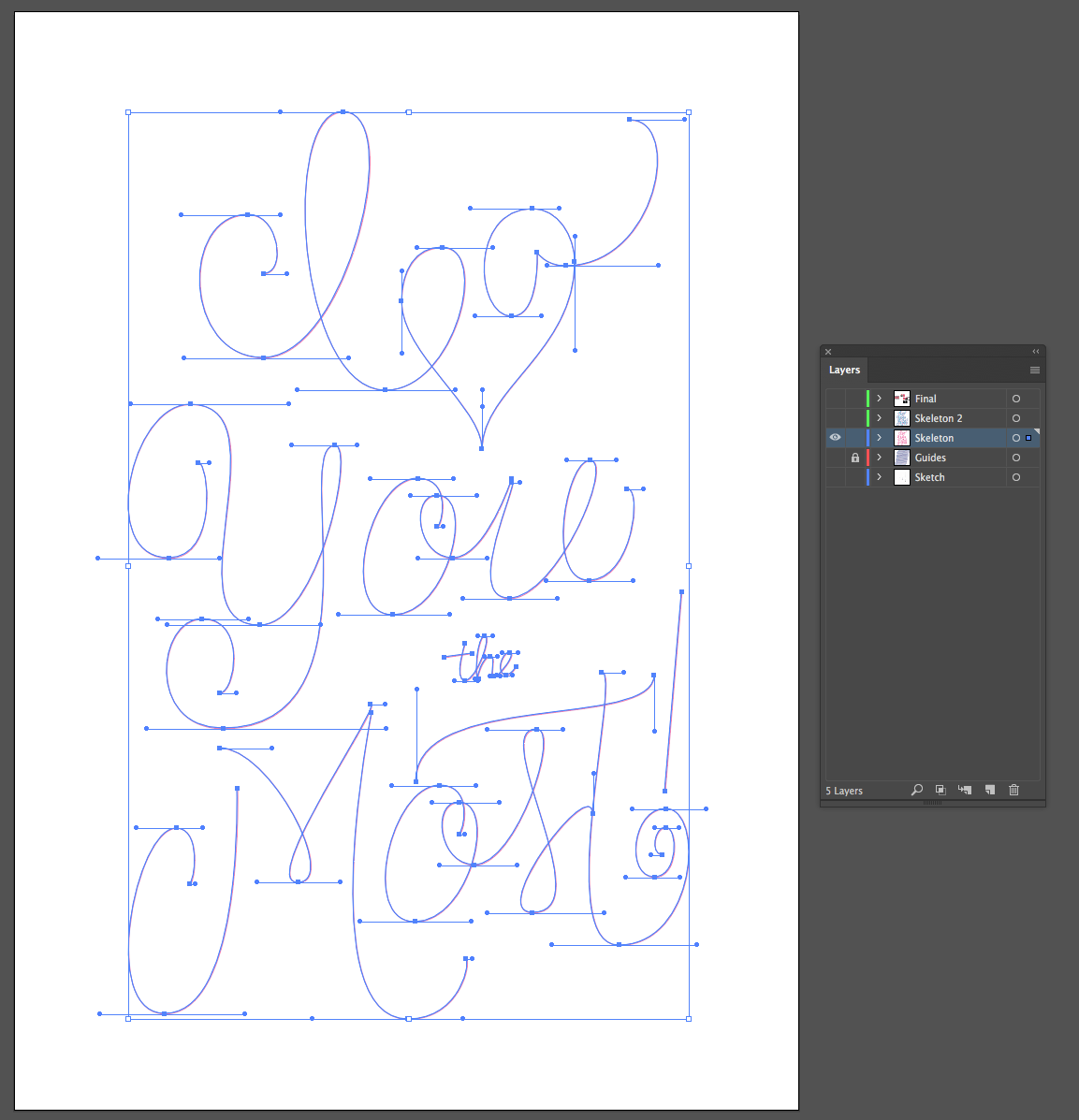Viewport: 1079px width, 1120px height.
Task: Close the Layers panel with the X
Action: point(828,352)
